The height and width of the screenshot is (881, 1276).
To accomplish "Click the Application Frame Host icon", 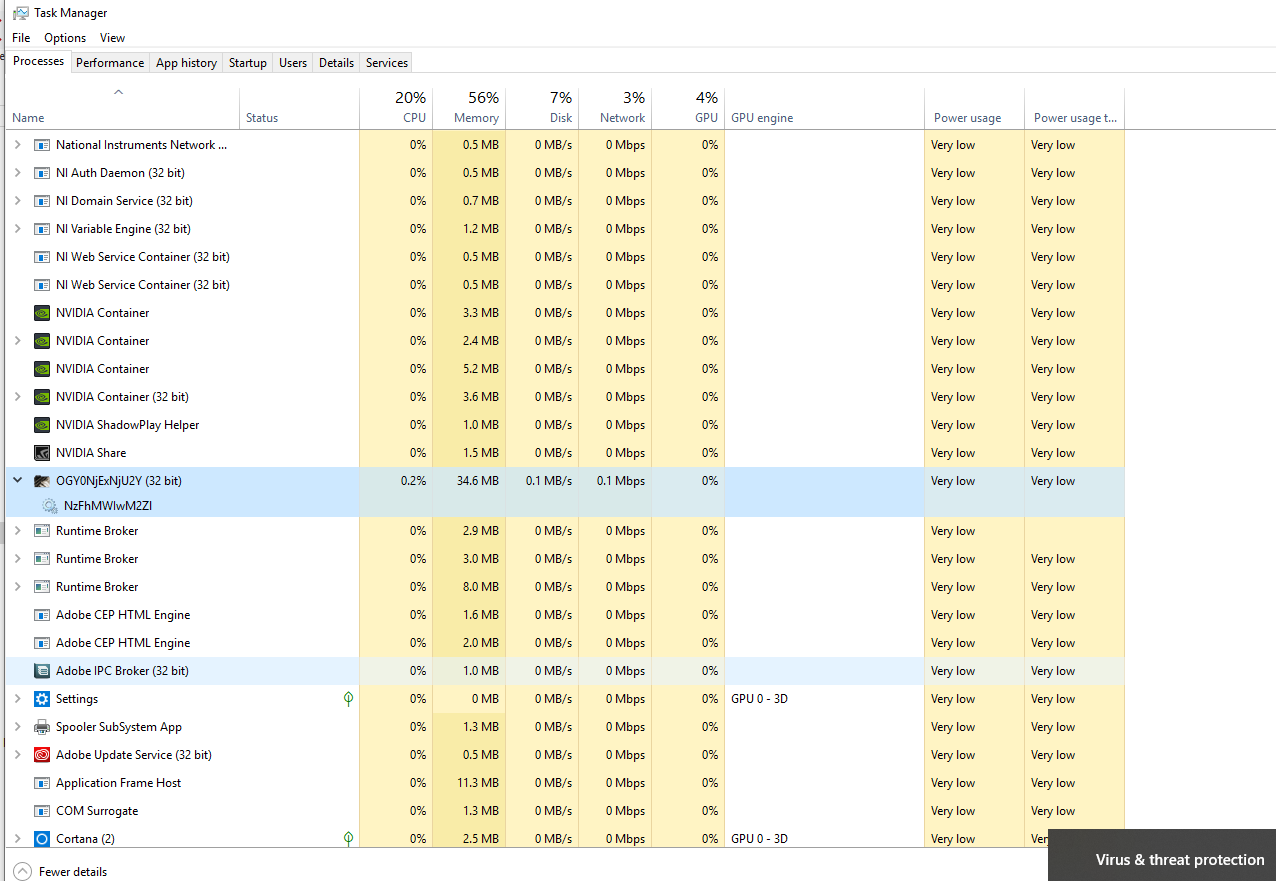I will pyautogui.click(x=42, y=783).
